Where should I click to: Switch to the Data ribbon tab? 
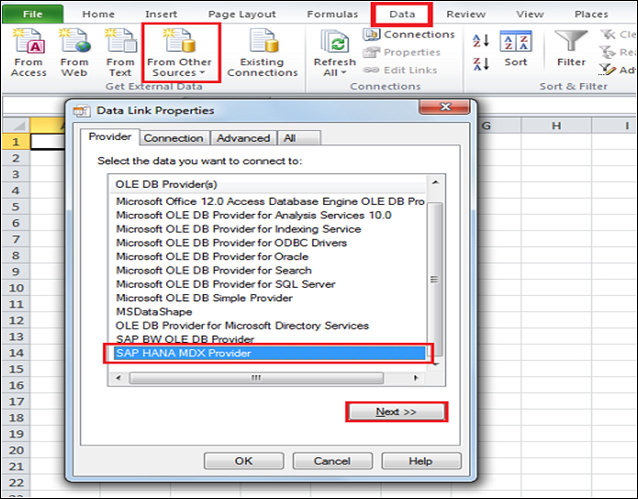(402, 14)
